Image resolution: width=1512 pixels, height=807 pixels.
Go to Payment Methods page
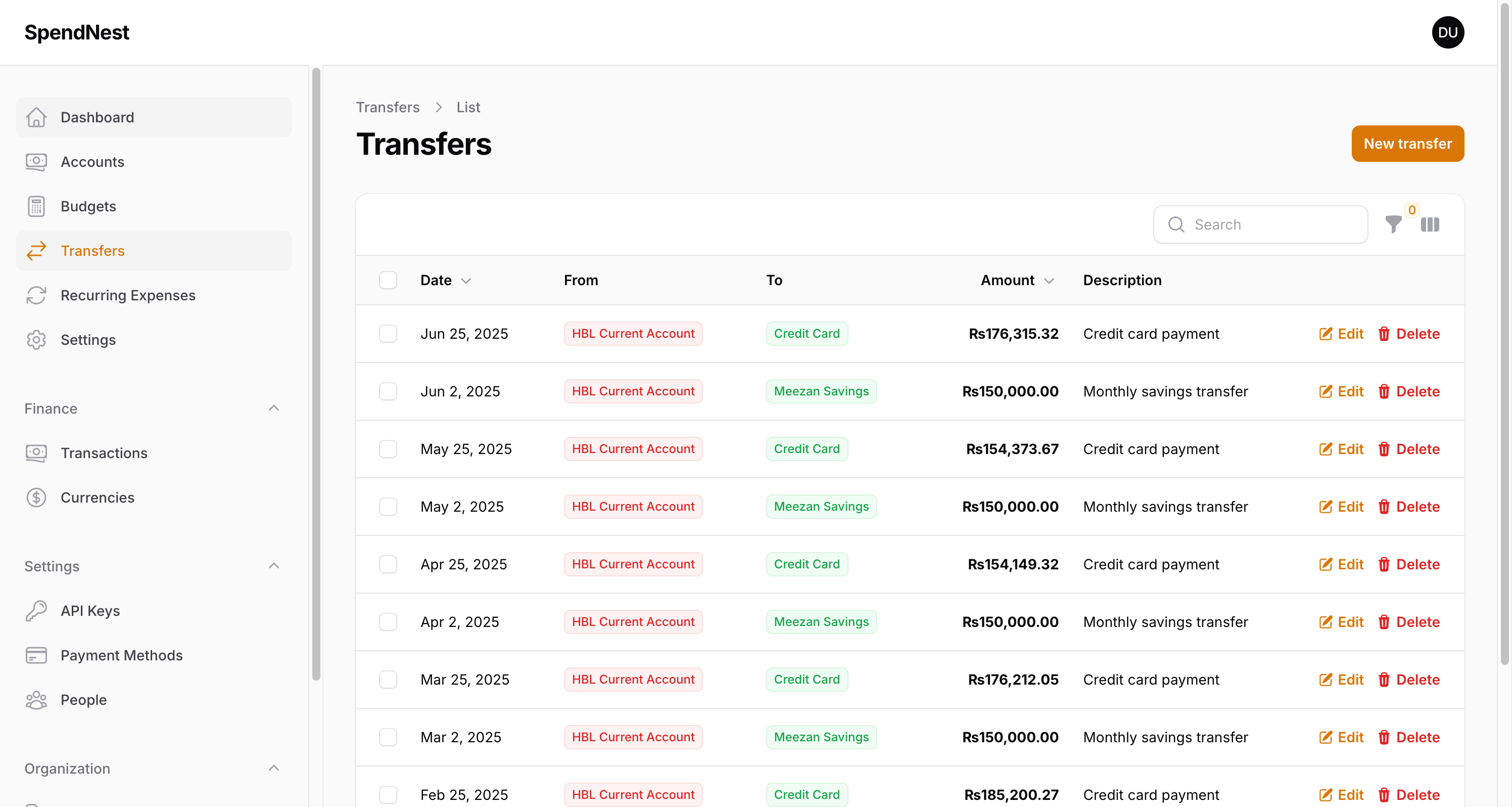[121, 655]
